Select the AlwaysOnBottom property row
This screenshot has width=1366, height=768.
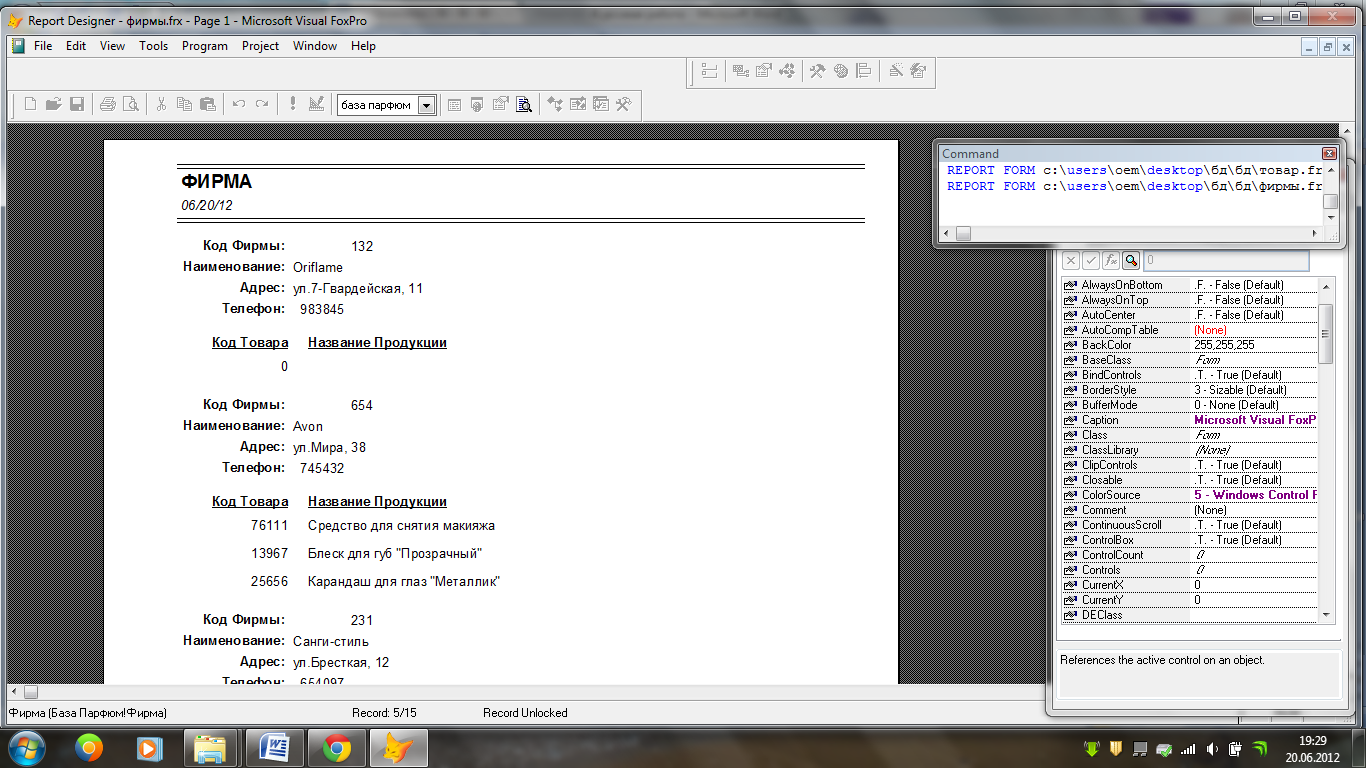click(1190, 285)
